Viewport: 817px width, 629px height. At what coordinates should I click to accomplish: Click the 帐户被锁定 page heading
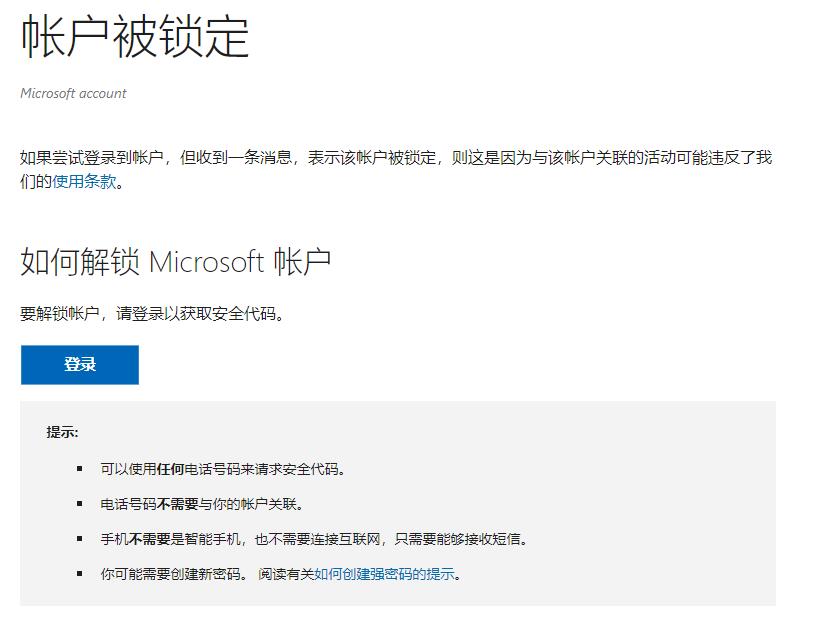click(135, 38)
